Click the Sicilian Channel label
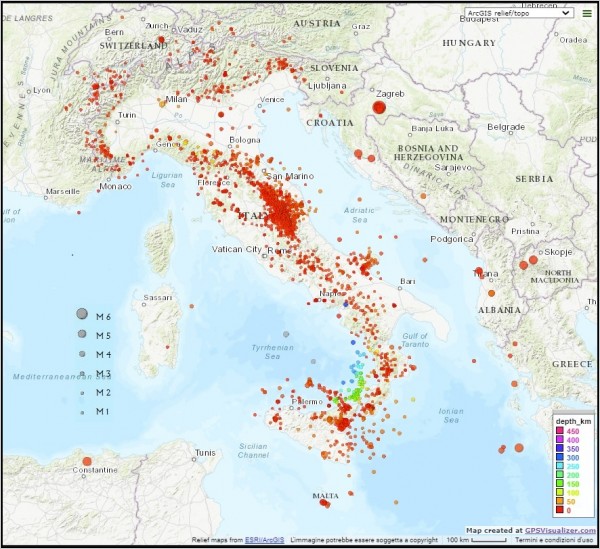Screen dimensions: 600x549 click(x=253, y=451)
